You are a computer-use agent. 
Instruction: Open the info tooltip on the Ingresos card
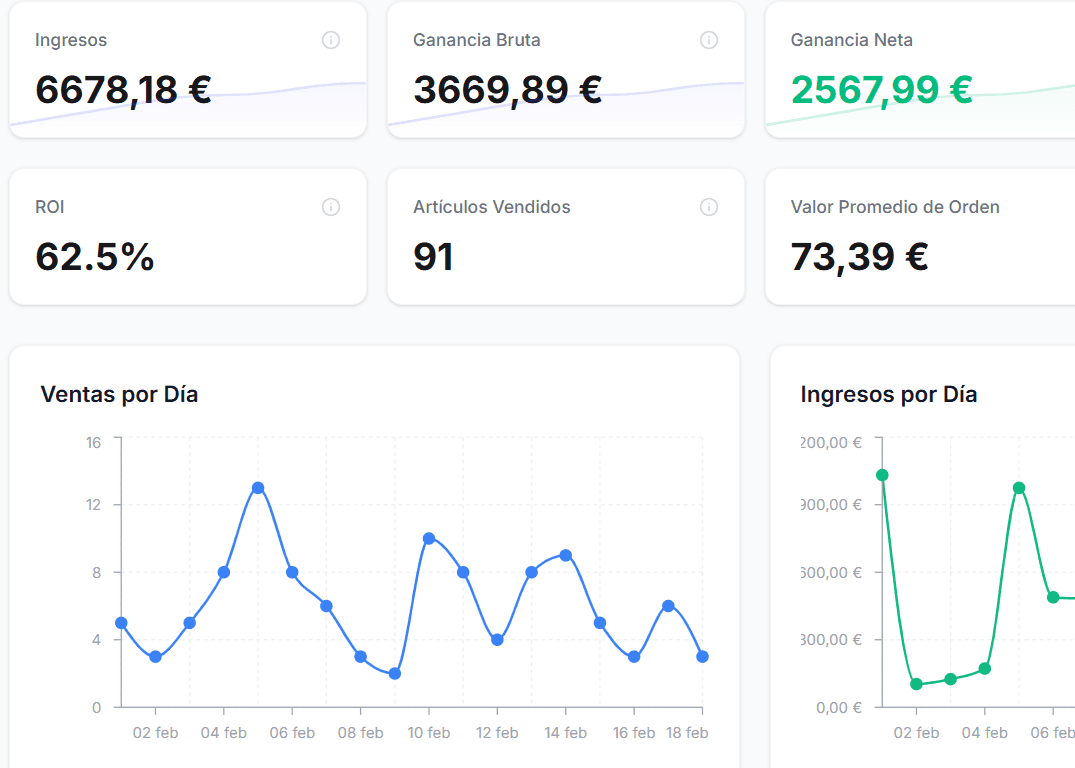point(331,40)
